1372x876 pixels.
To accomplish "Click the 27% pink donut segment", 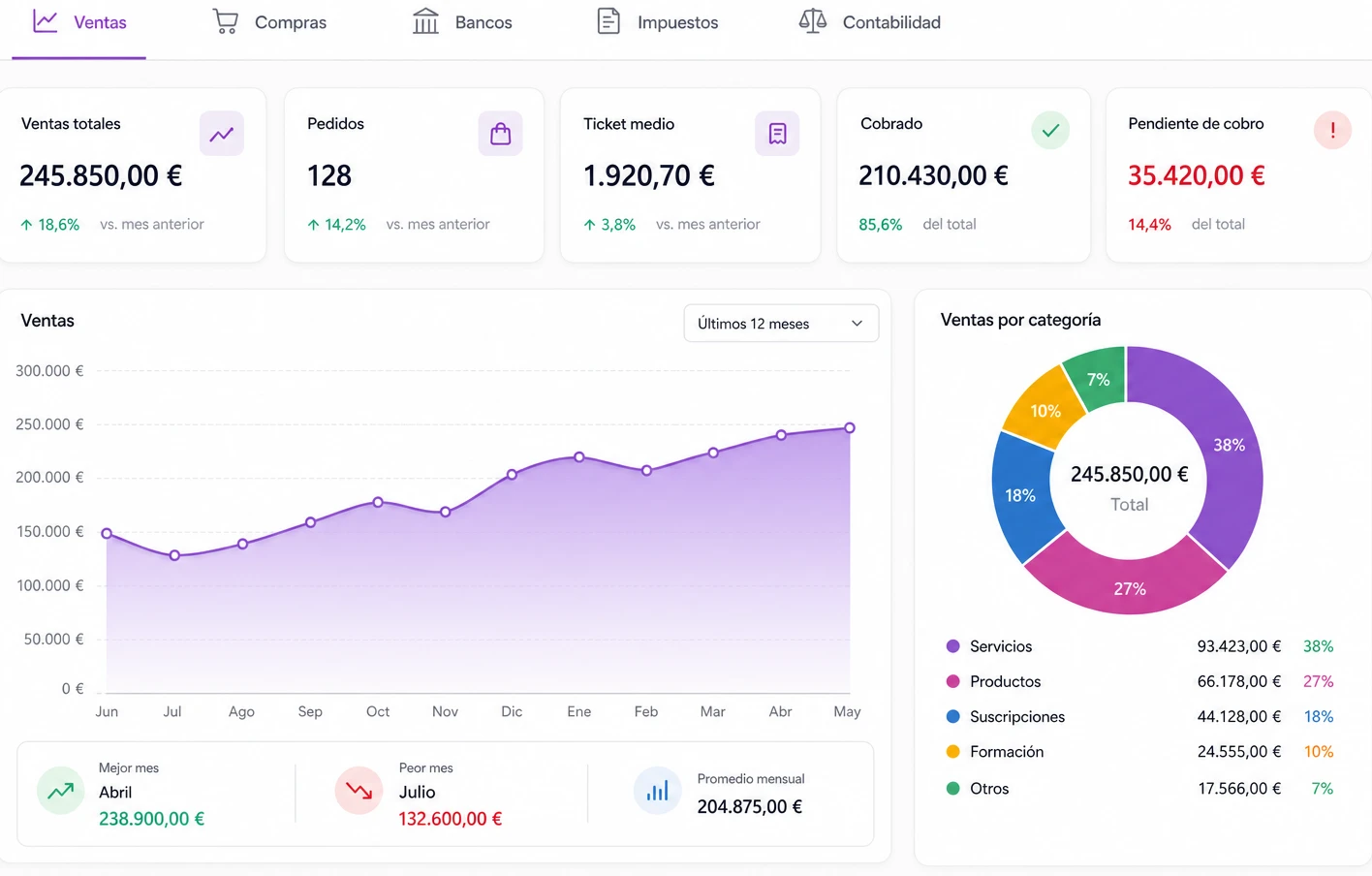I will click(1130, 588).
